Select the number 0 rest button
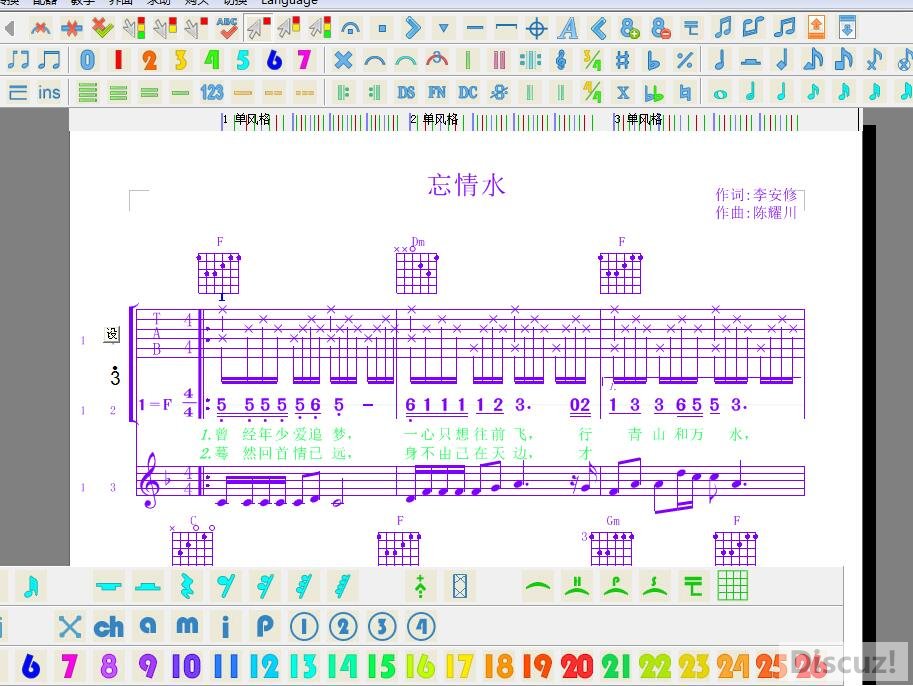 [87, 59]
